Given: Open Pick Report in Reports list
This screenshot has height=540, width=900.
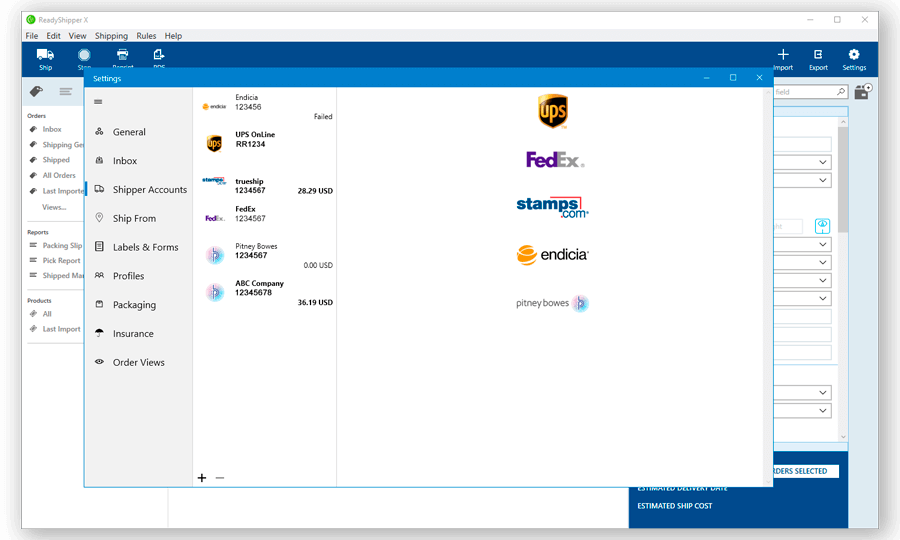Looking at the screenshot, I should pyautogui.click(x=61, y=261).
